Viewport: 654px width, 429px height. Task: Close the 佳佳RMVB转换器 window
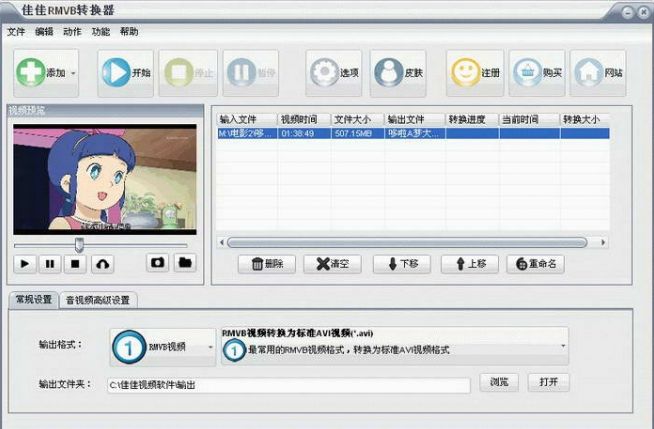tap(644, 13)
